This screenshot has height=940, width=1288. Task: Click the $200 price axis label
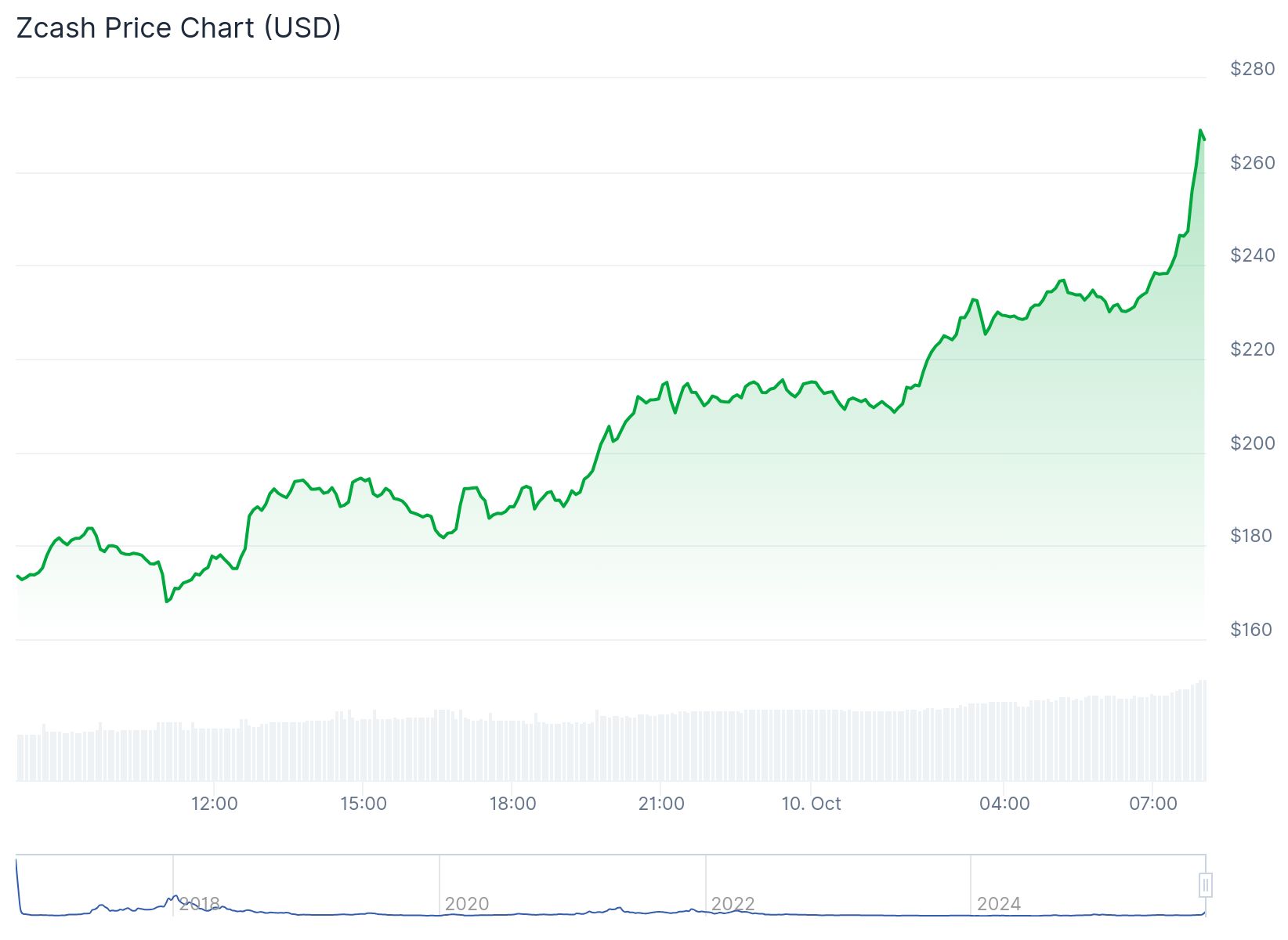click(1253, 443)
